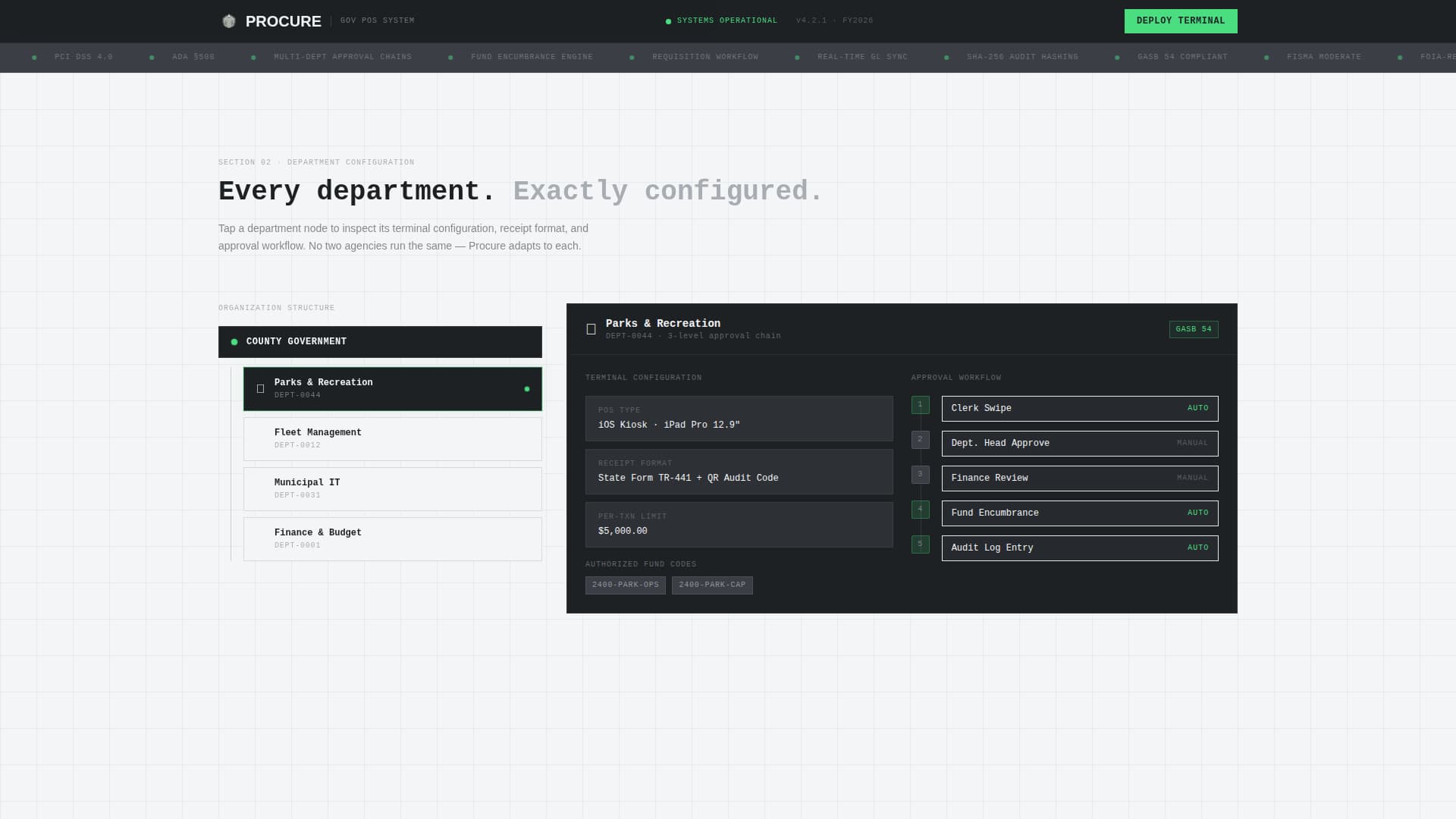Click AUTO tag on Clerk Swipe
The height and width of the screenshot is (819, 1456).
[x=1197, y=409]
